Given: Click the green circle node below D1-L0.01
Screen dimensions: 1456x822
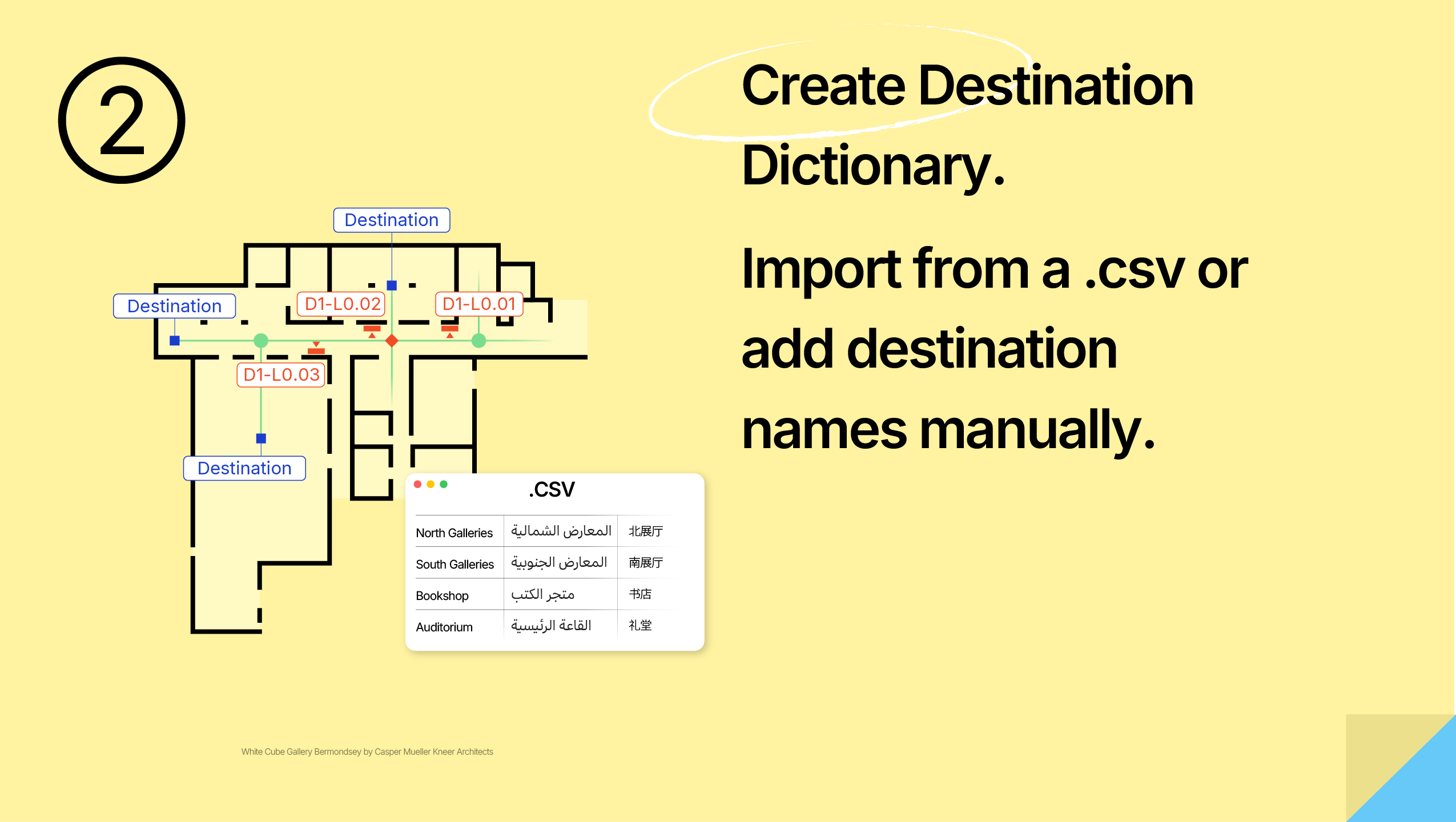Looking at the screenshot, I should 478,341.
